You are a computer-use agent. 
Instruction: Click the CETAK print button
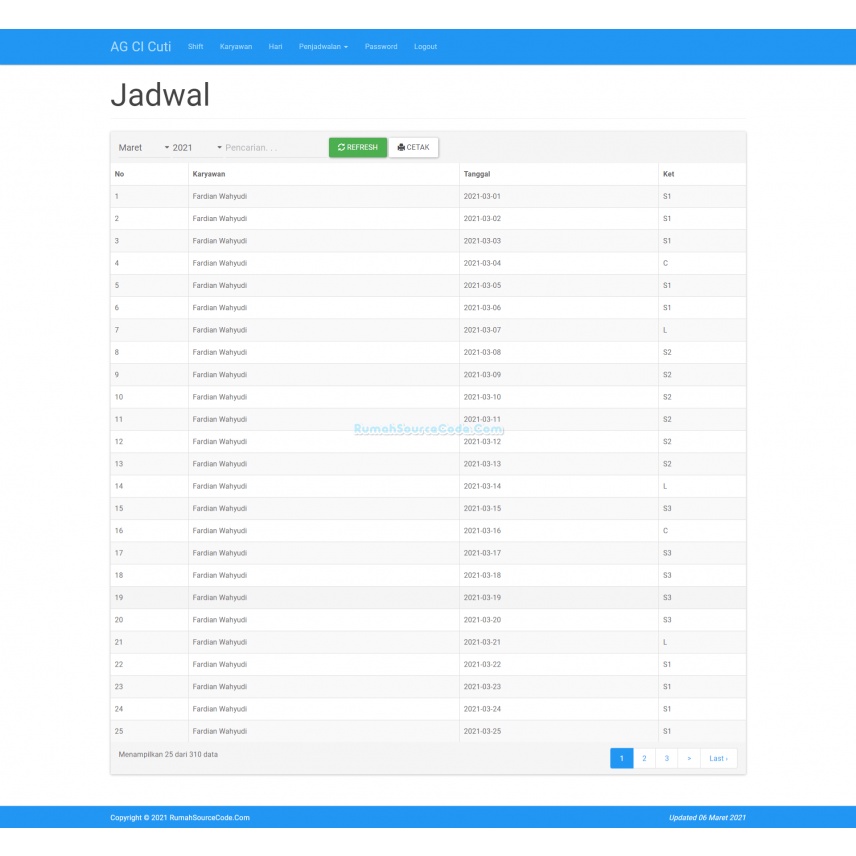(413, 147)
